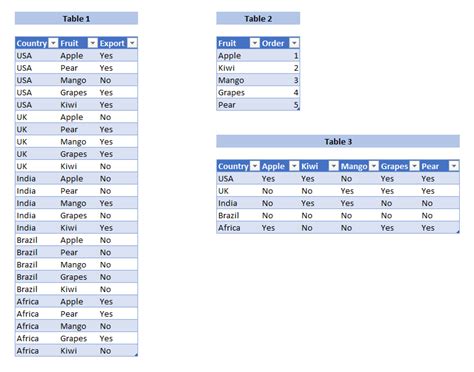Open the Country filter dropdown in Table 1

tap(53, 43)
